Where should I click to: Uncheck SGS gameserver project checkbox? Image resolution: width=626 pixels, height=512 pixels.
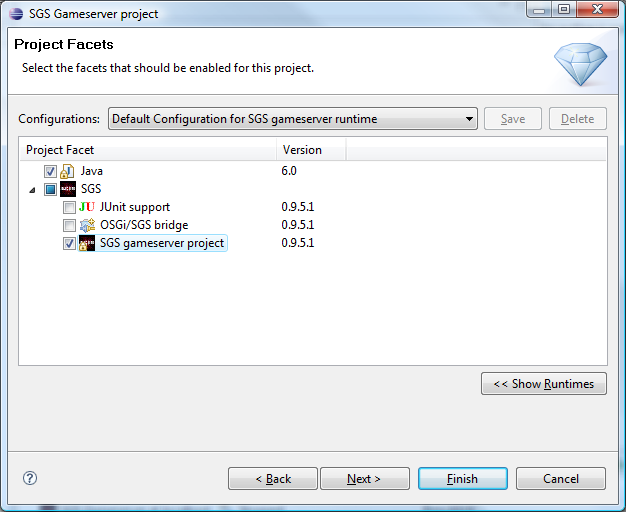[69, 243]
